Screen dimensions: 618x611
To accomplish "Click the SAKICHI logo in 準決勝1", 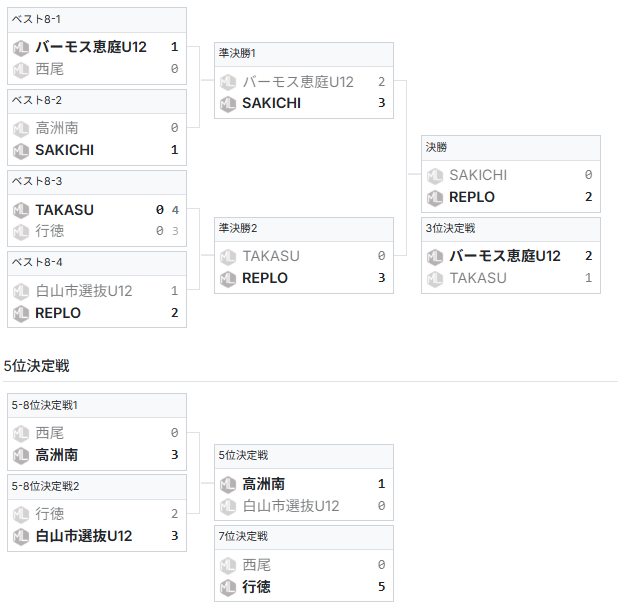I will (227, 103).
